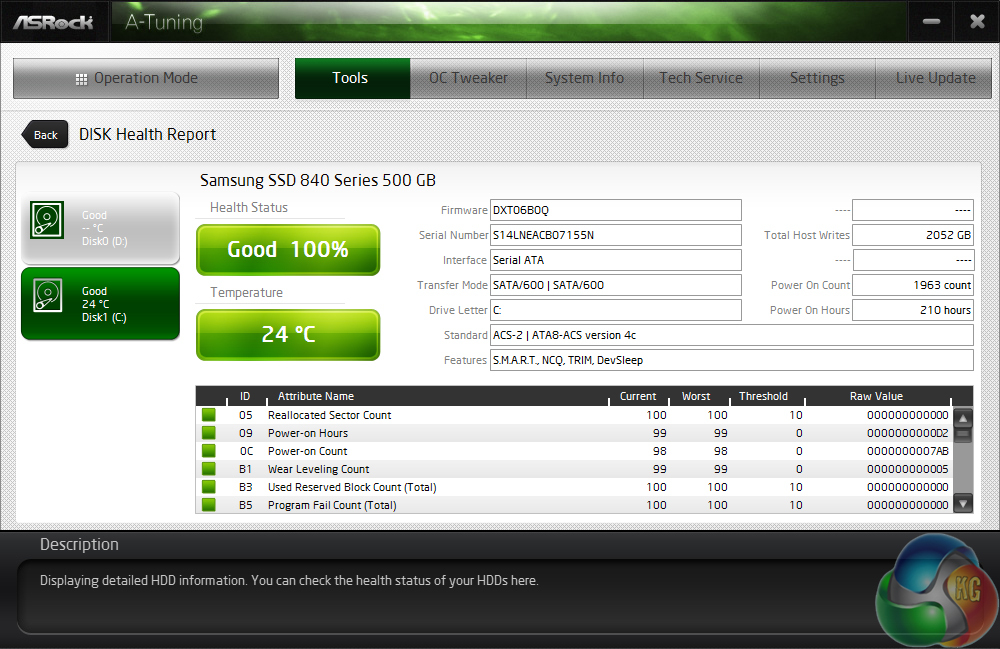Click the Features S.M.A.R.T. field
Screen dimensions: 1000x649
[732, 360]
